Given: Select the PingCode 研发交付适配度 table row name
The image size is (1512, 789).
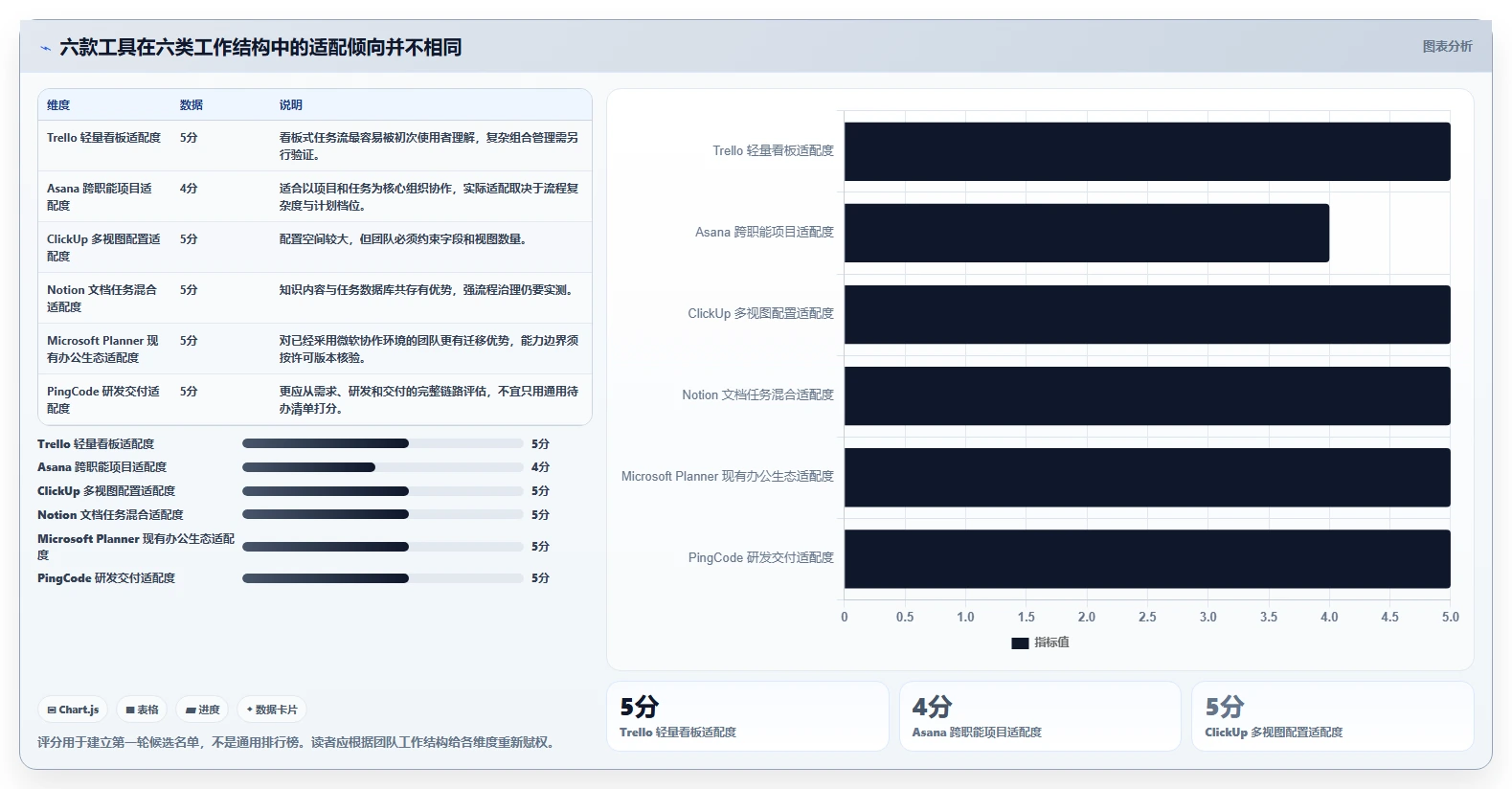Looking at the screenshot, I should (x=103, y=400).
